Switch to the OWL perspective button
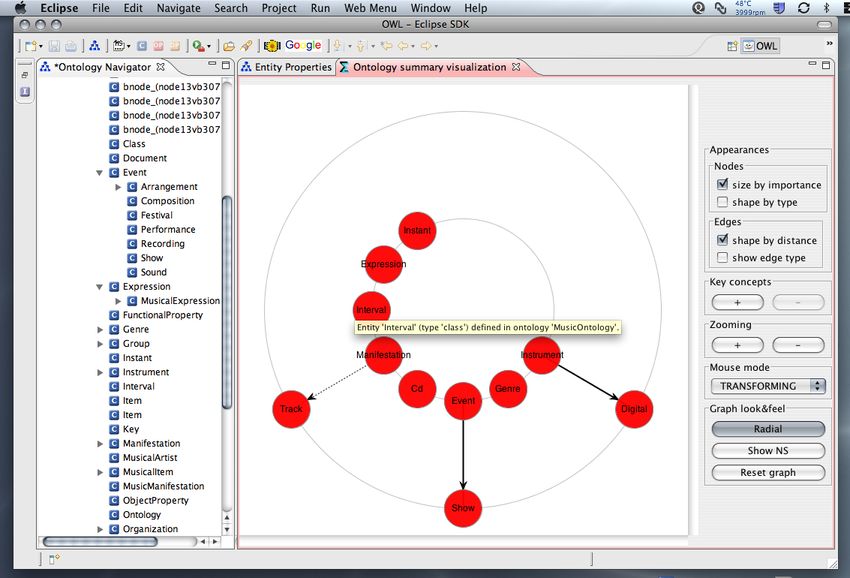 760,46
